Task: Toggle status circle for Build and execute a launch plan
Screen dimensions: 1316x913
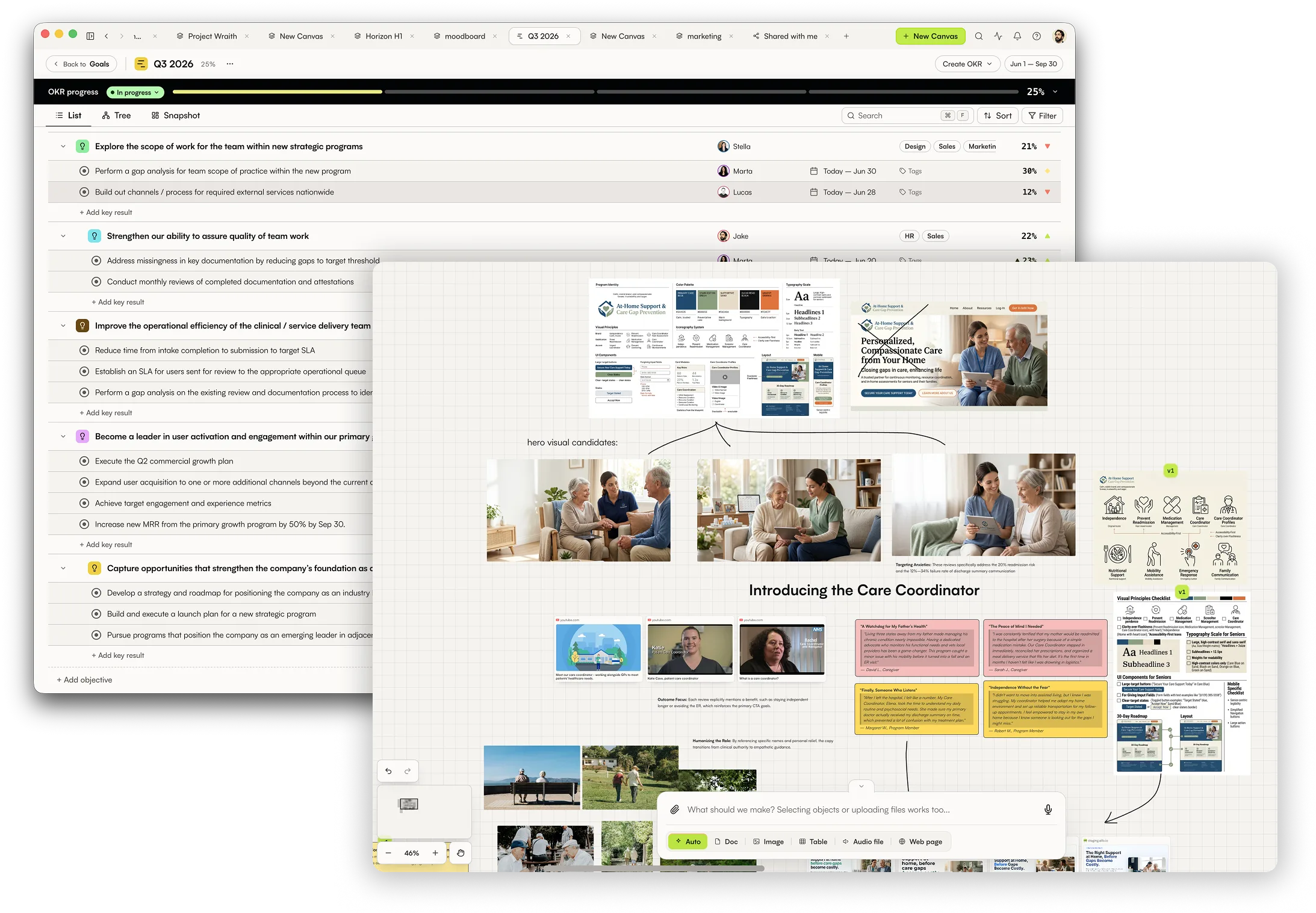Action: click(x=96, y=614)
